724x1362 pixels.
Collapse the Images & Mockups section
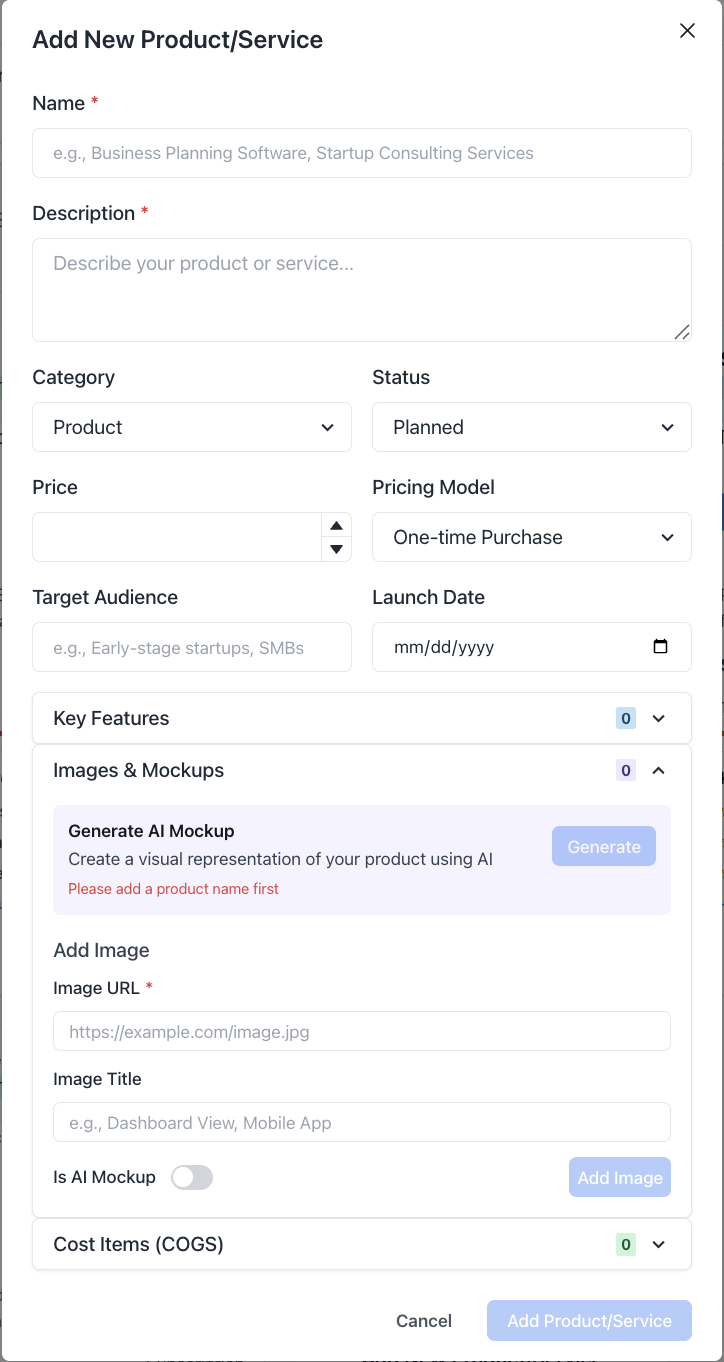[362, 770]
